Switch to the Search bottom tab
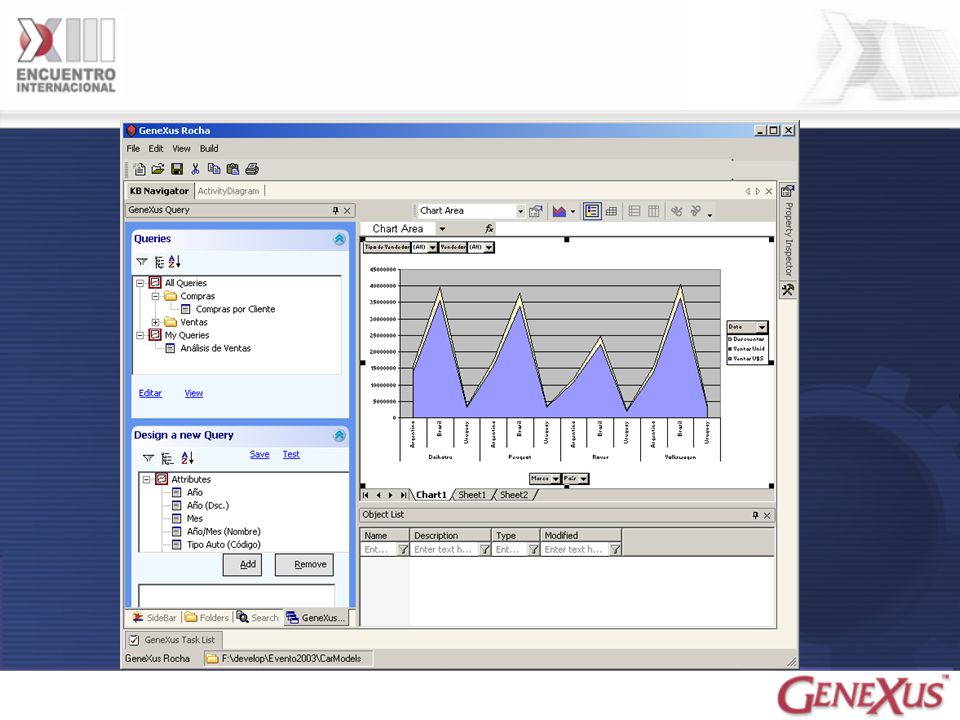Image resolution: width=960 pixels, height=720 pixels. pos(258,618)
